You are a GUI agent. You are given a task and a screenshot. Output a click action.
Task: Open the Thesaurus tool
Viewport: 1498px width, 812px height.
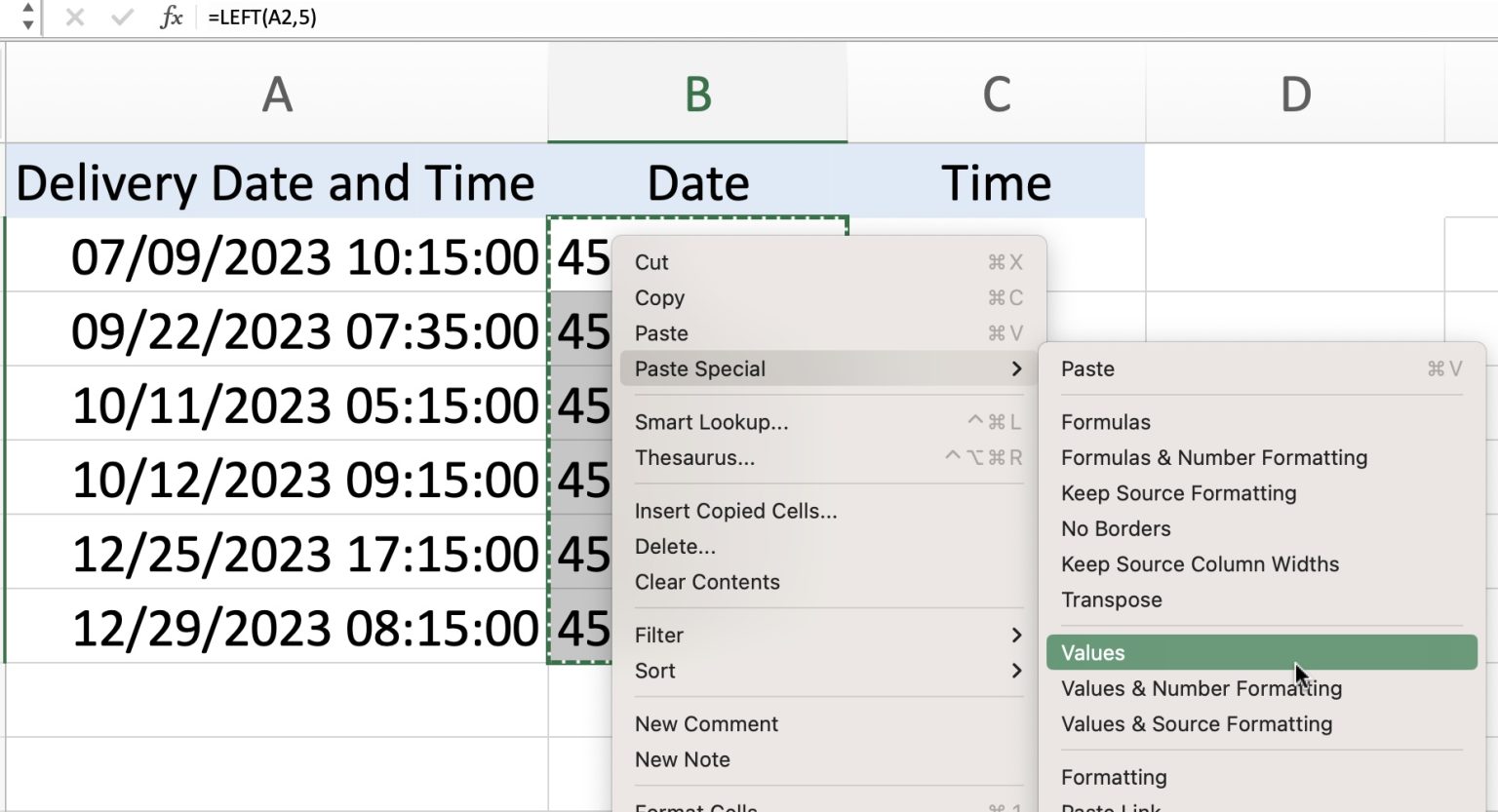[x=694, y=457]
